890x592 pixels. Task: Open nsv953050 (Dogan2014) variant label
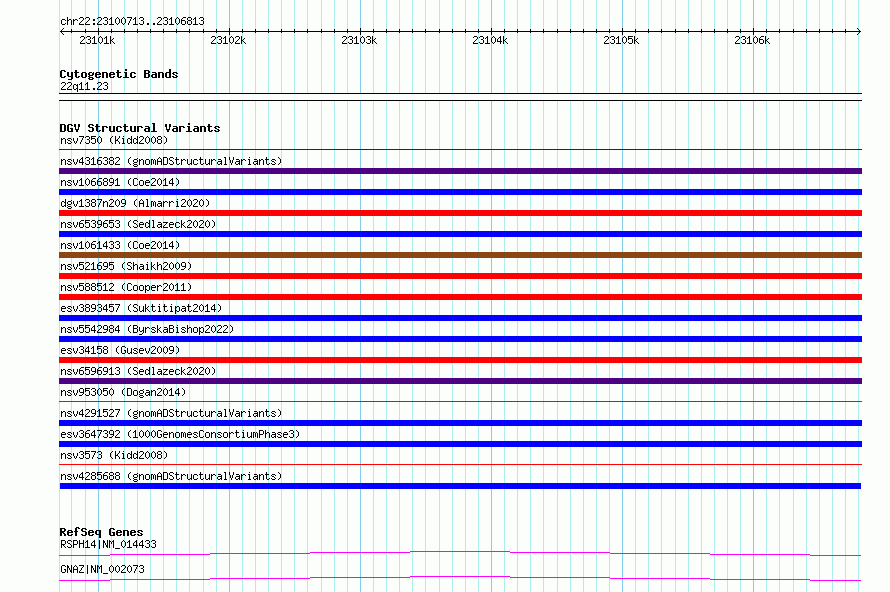point(123,392)
